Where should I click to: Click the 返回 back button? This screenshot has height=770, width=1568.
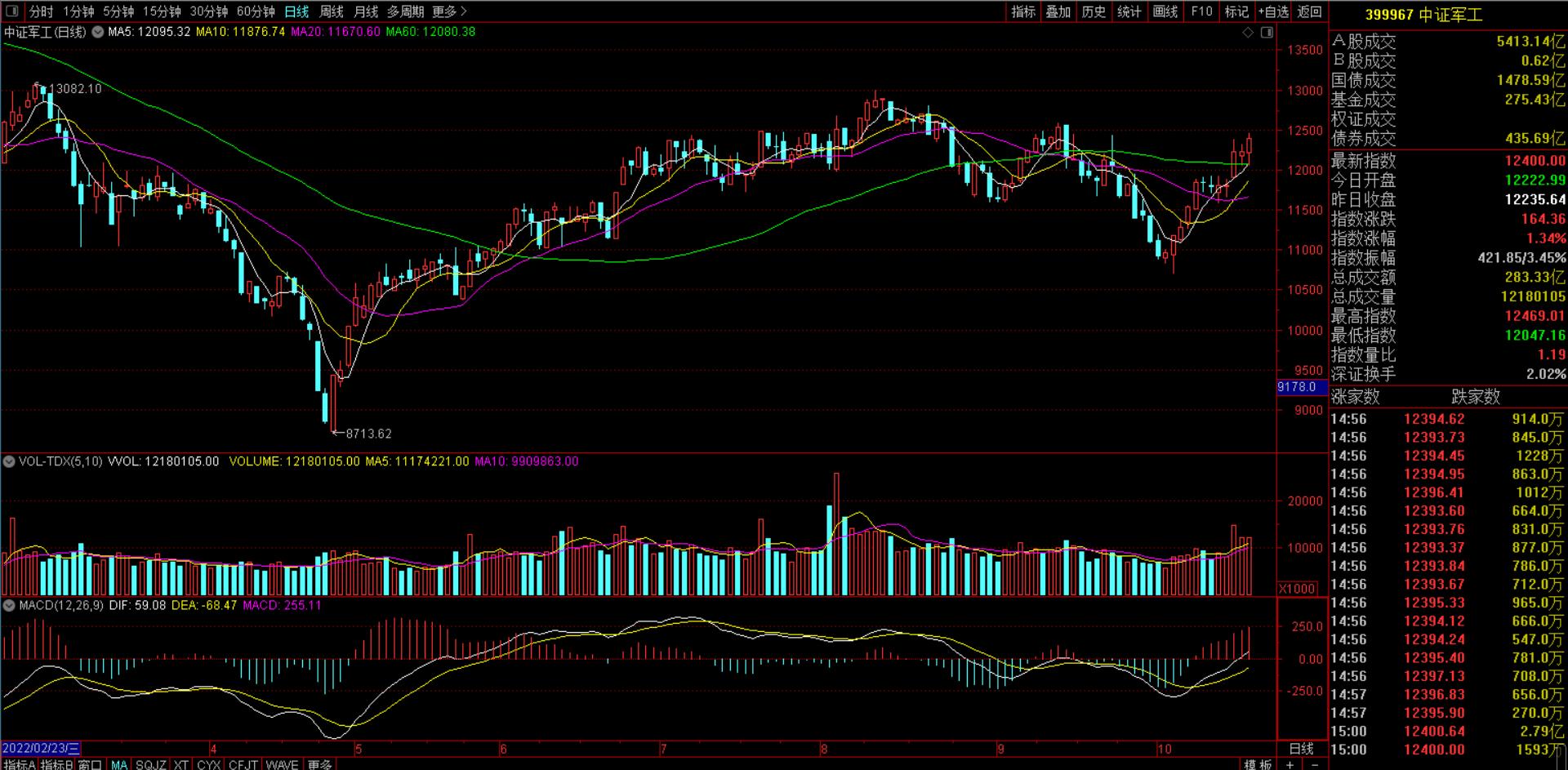1310,11
